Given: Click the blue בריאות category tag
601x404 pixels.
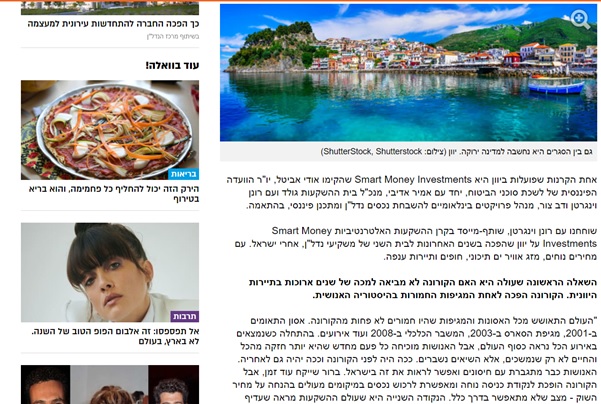Looking at the screenshot, I should coord(184,174).
